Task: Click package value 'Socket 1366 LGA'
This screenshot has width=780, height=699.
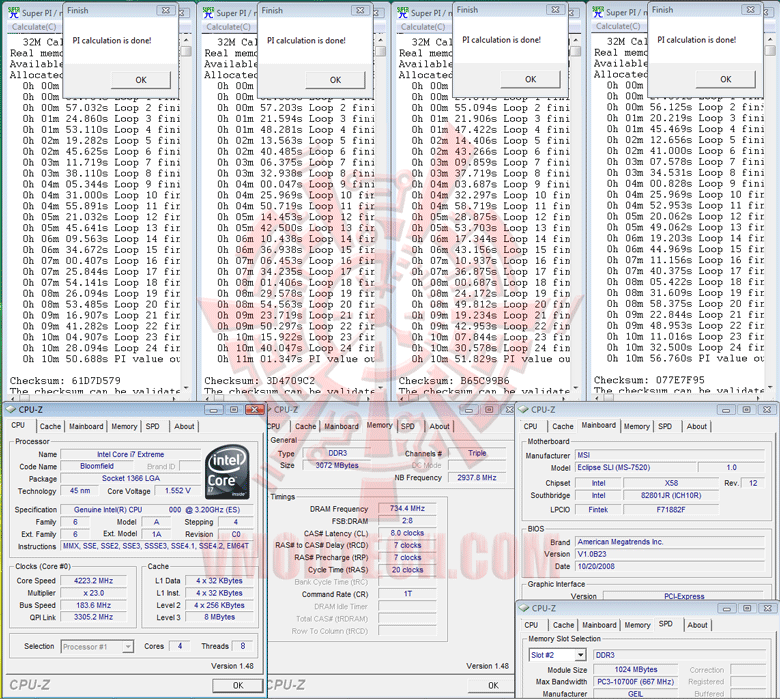Action: [131, 478]
